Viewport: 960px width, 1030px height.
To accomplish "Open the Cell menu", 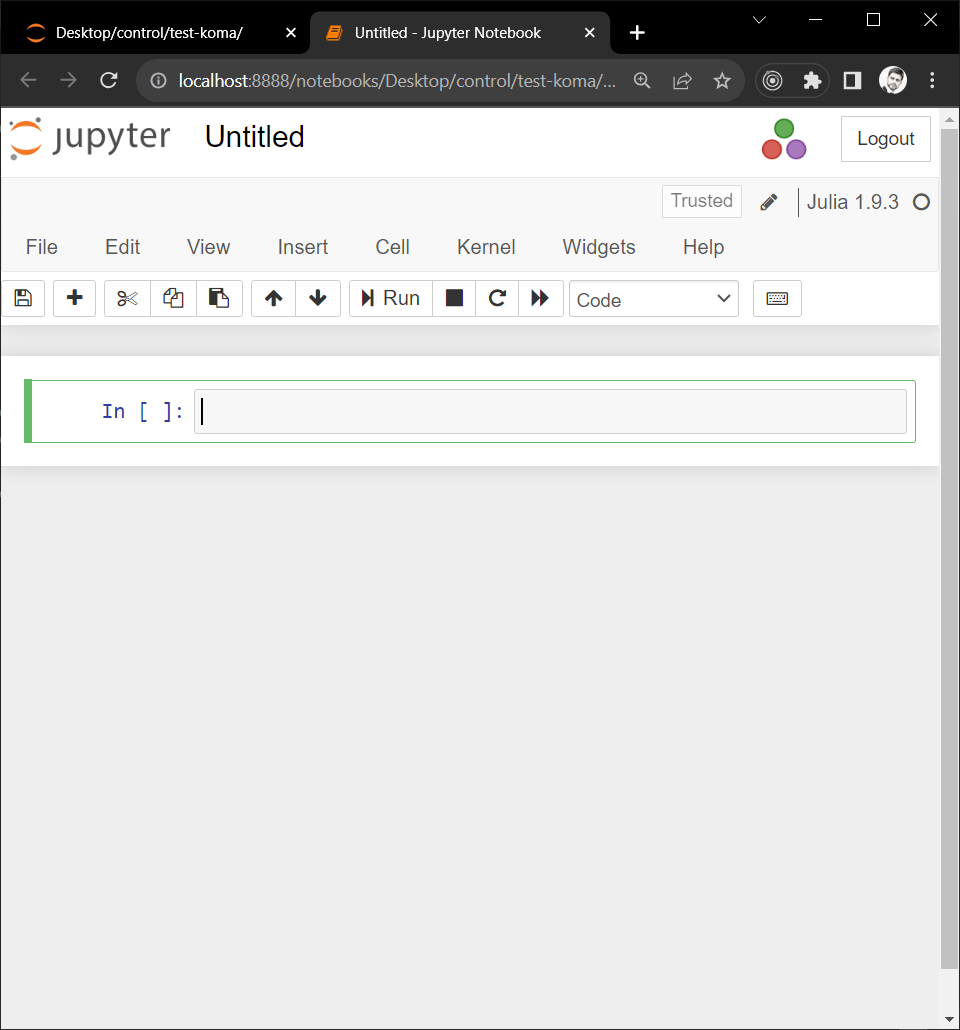I will pos(392,247).
